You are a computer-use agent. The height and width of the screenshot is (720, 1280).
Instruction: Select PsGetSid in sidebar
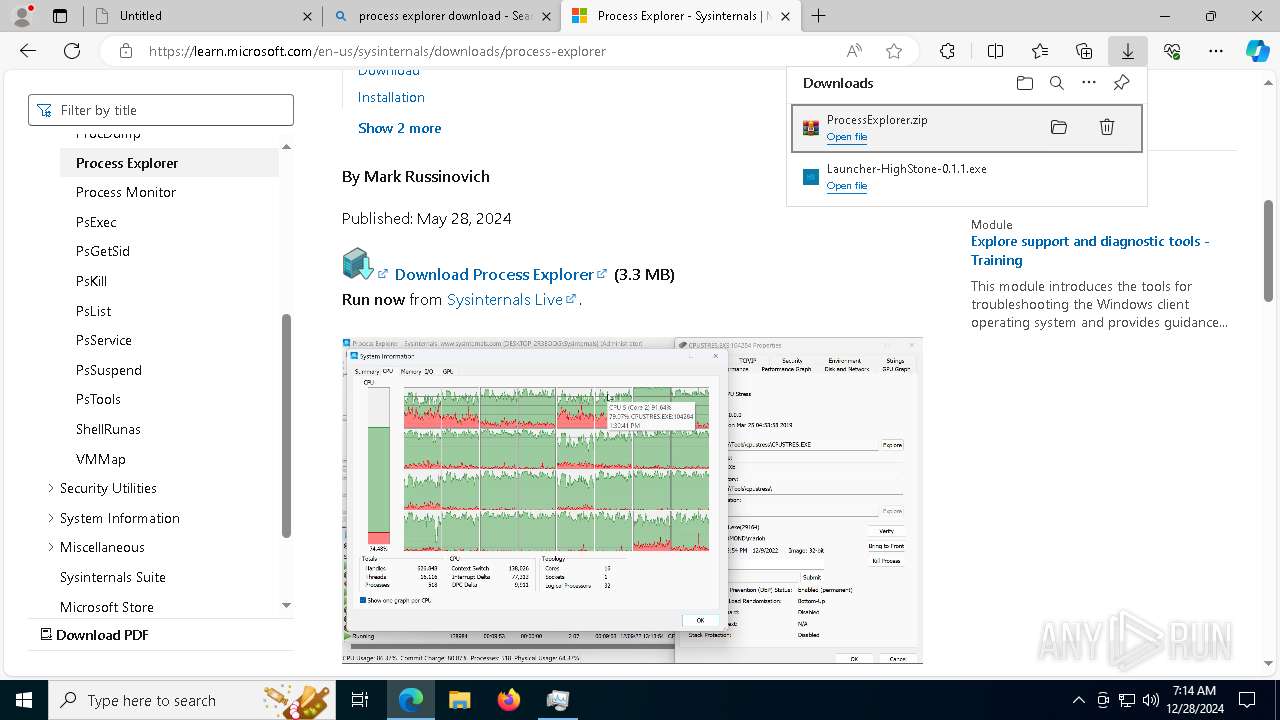(103, 251)
